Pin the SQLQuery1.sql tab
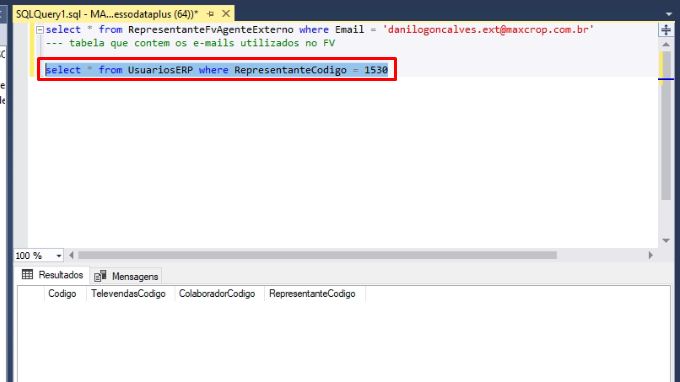 [211, 14]
